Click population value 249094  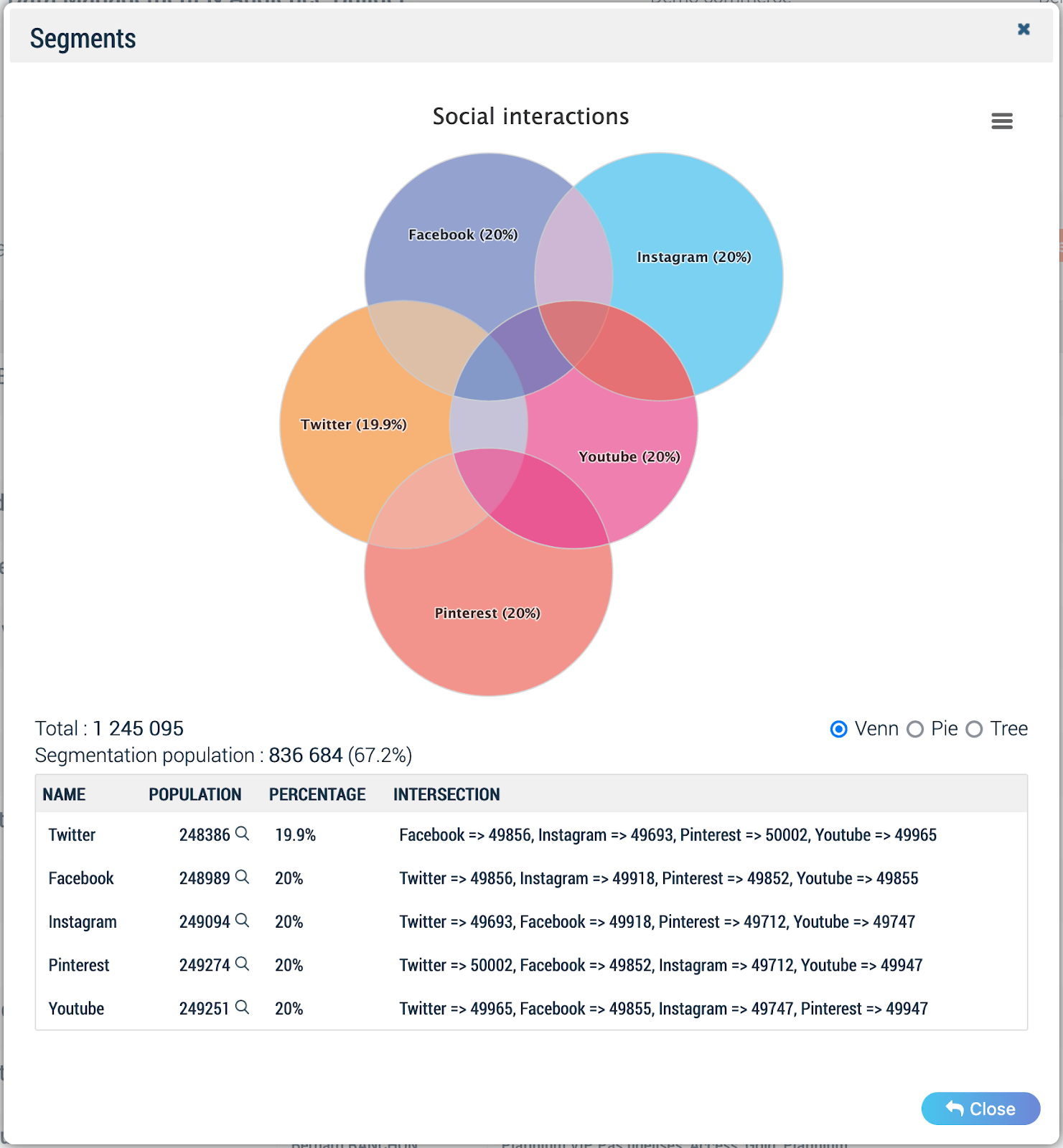[205, 922]
